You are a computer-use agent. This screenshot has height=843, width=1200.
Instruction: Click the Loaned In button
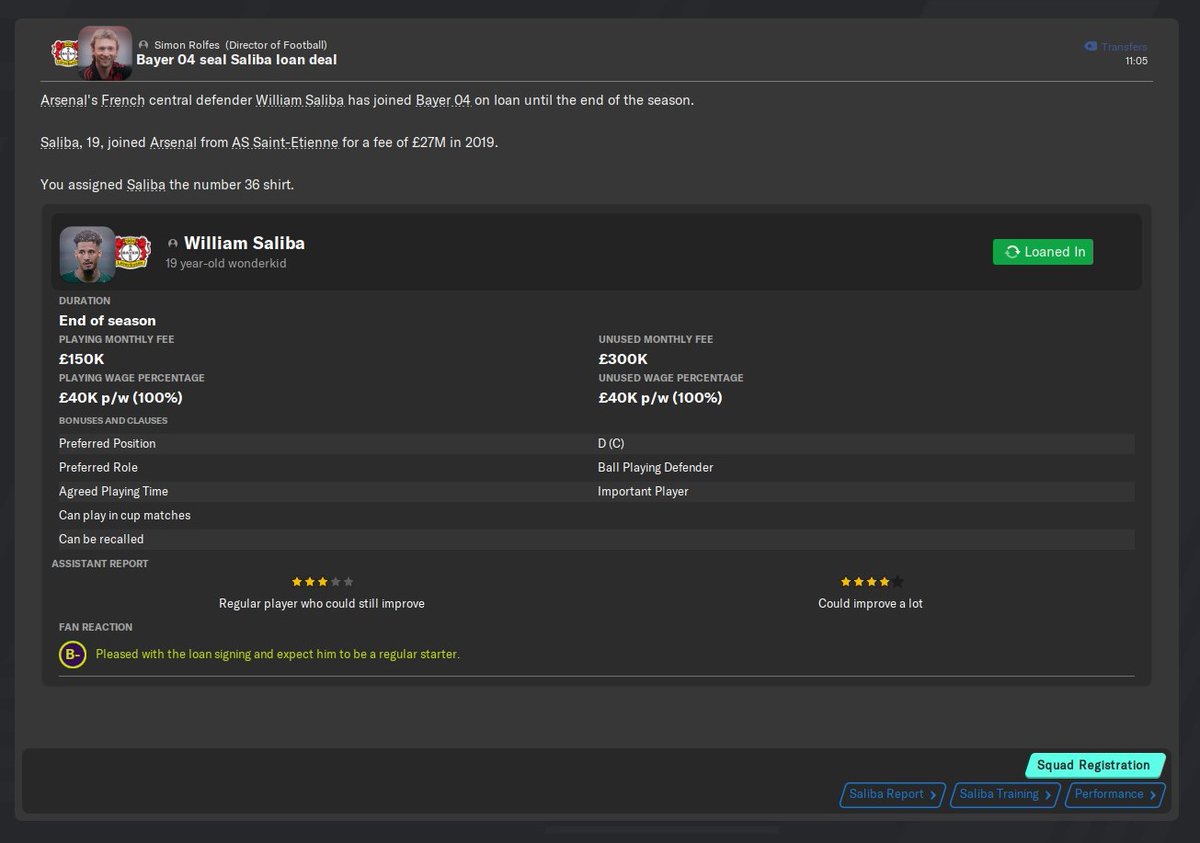[x=1043, y=252]
